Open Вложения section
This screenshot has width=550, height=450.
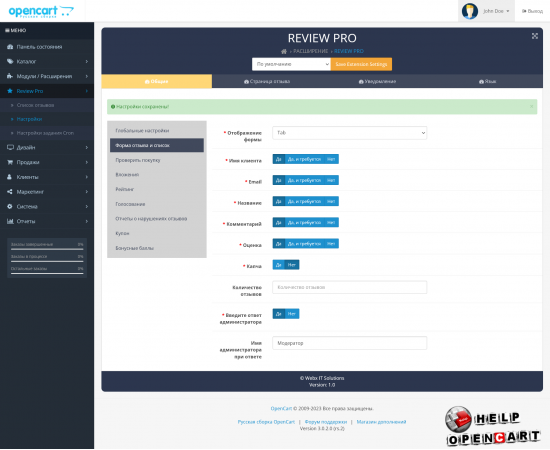[157, 175]
